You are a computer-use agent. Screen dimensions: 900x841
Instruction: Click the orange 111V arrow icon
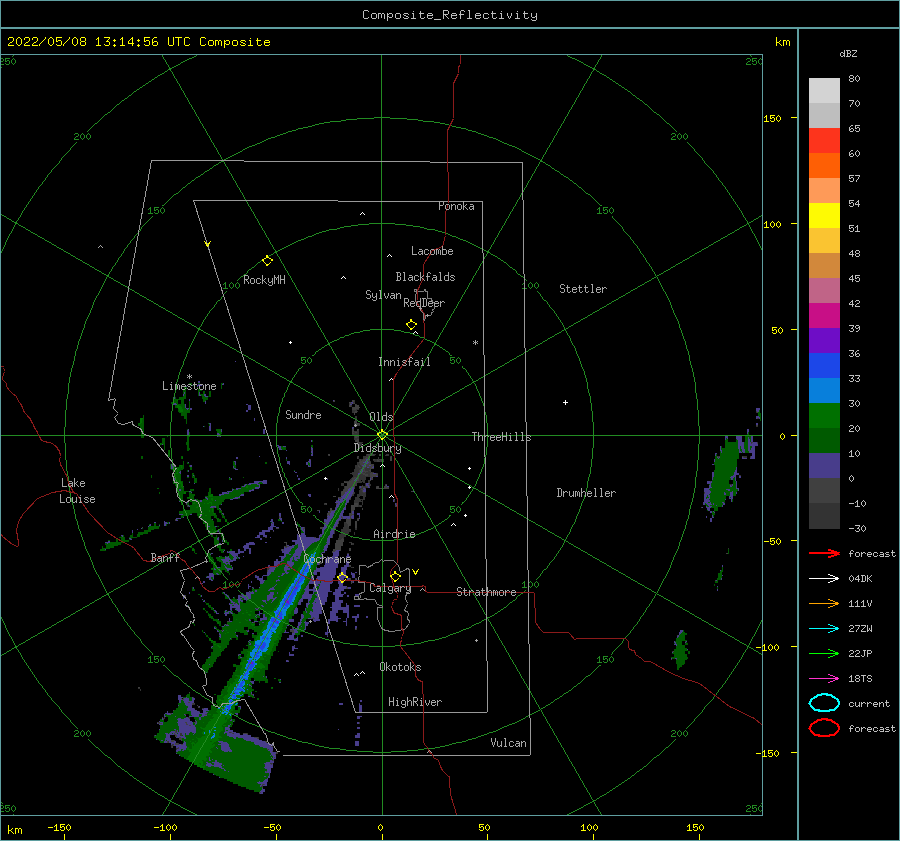tap(824, 603)
